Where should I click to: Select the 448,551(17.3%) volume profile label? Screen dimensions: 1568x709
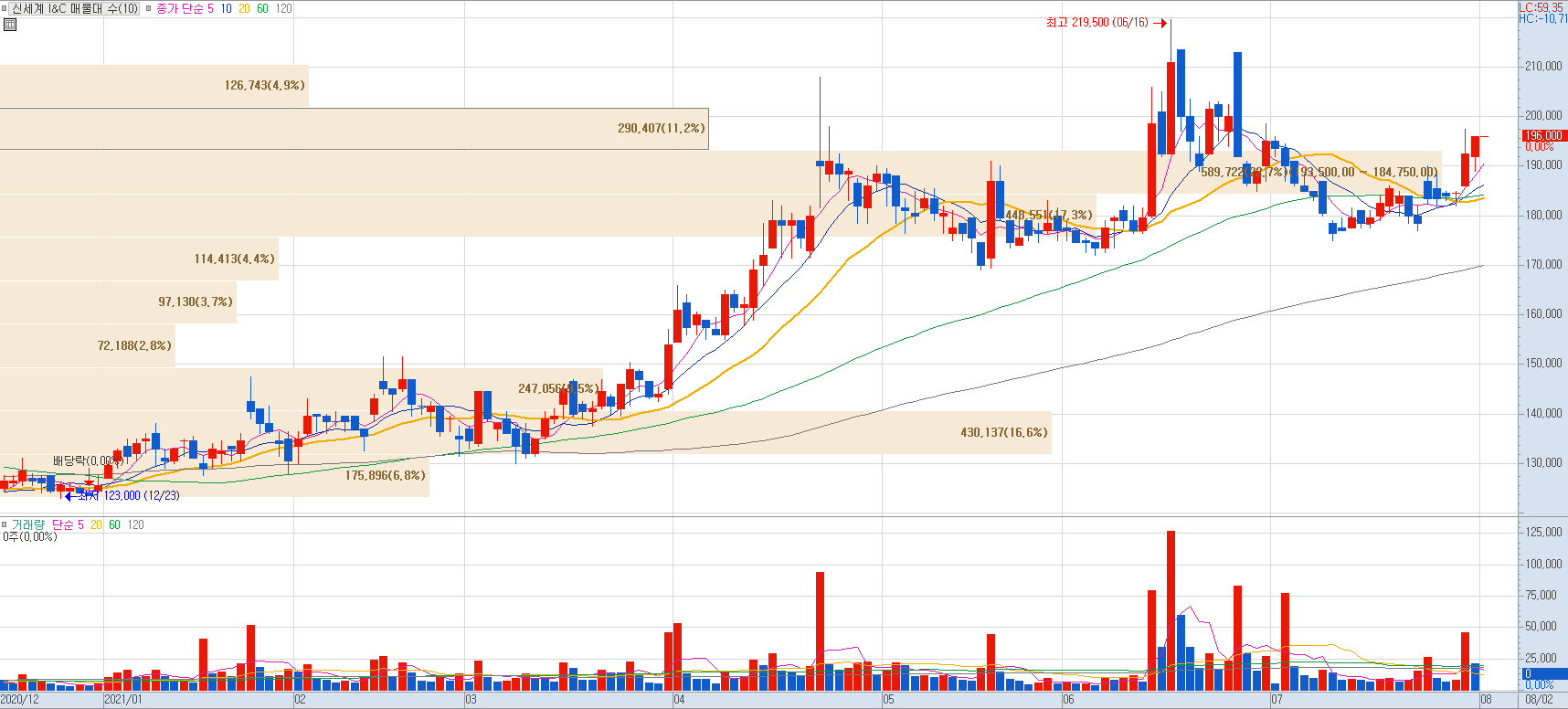(x=1048, y=215)
